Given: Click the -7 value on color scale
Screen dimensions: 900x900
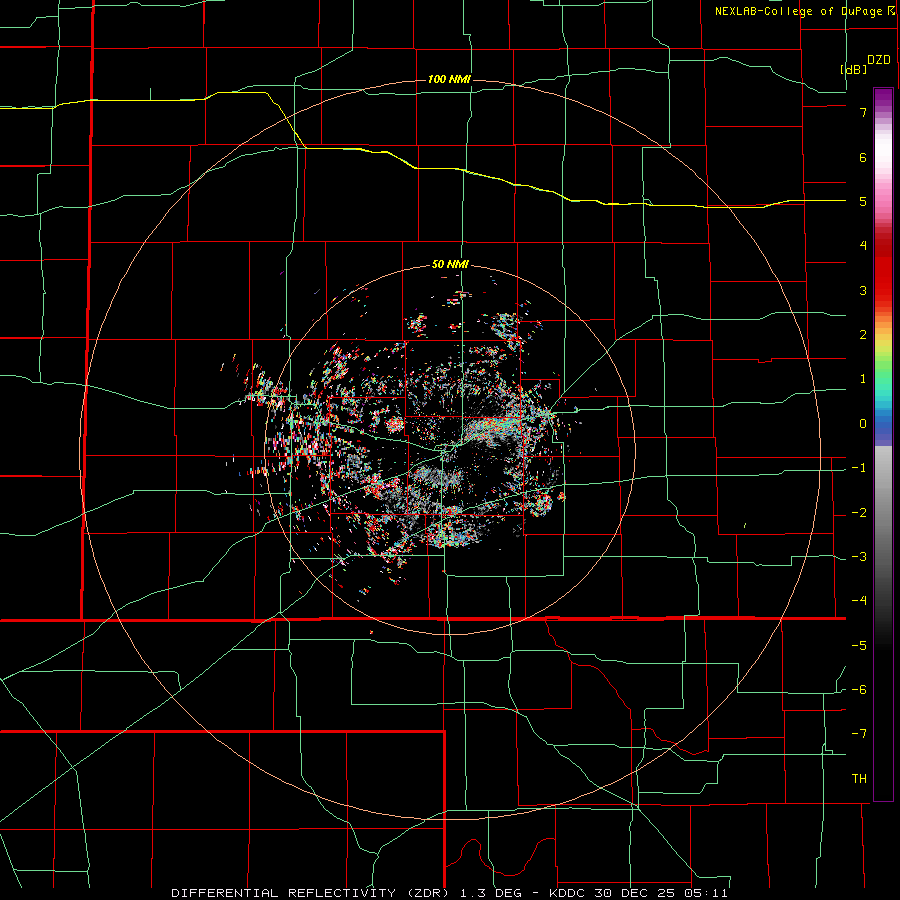Looking at the screenshot, I should click(x=859, y=734).
